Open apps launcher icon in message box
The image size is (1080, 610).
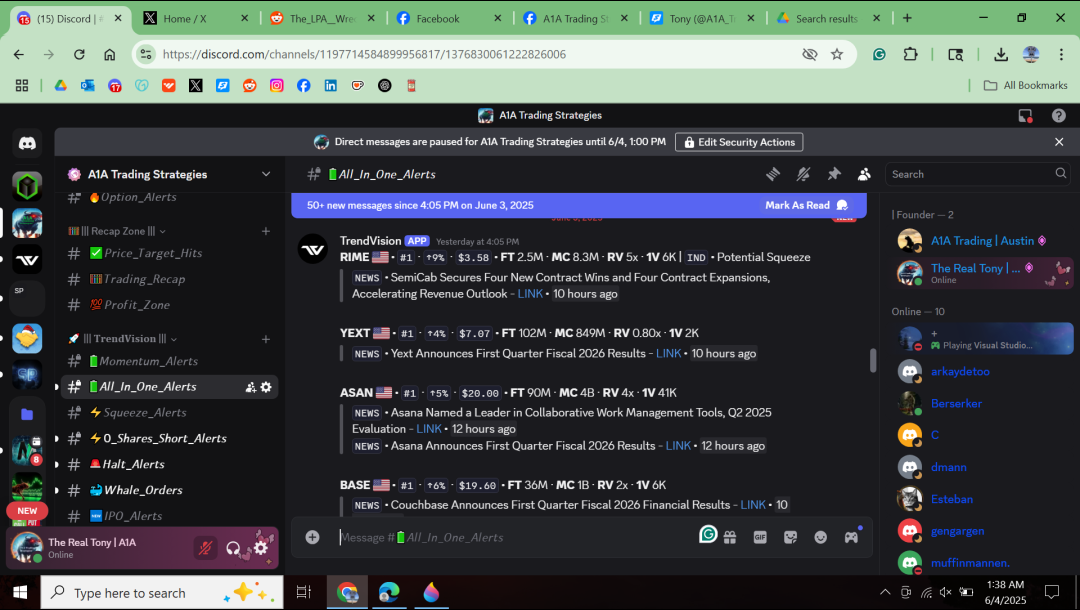pyautogui.click(x=851, y=537)
